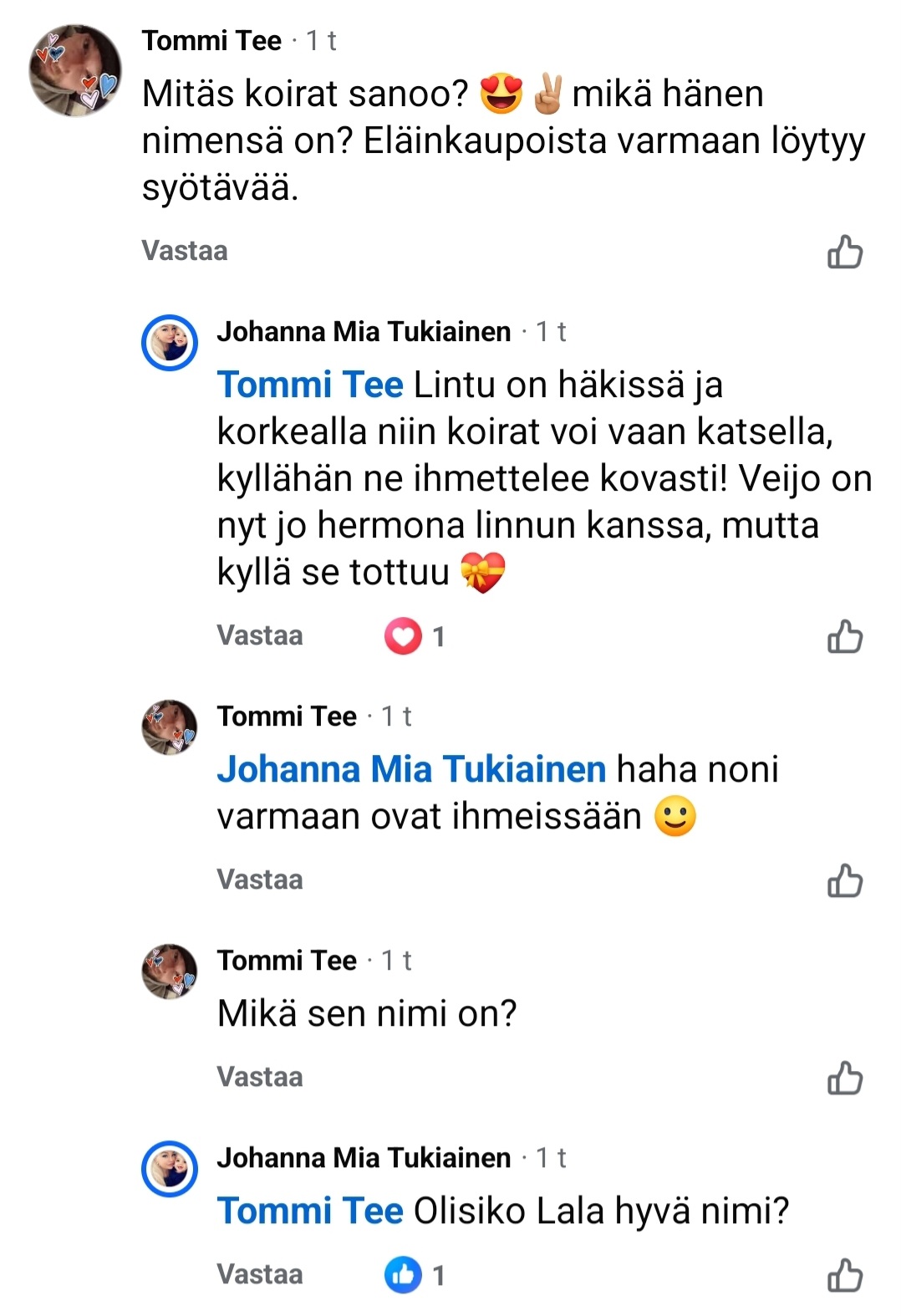
Task: Like Tommi's 'haha noni' reply
Action: [x=844, y=880]
